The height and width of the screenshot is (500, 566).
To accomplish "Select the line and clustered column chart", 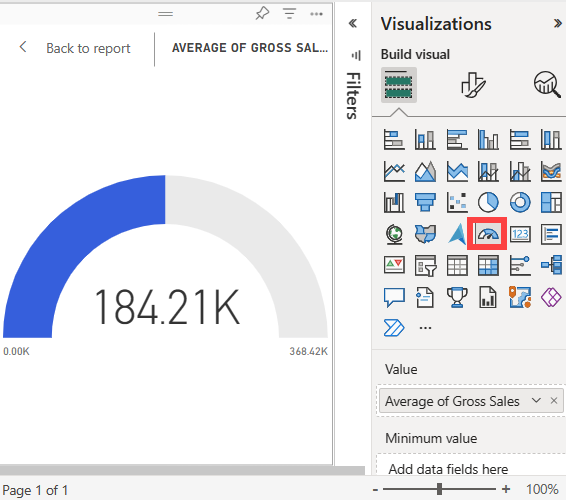I will point(520,171).
